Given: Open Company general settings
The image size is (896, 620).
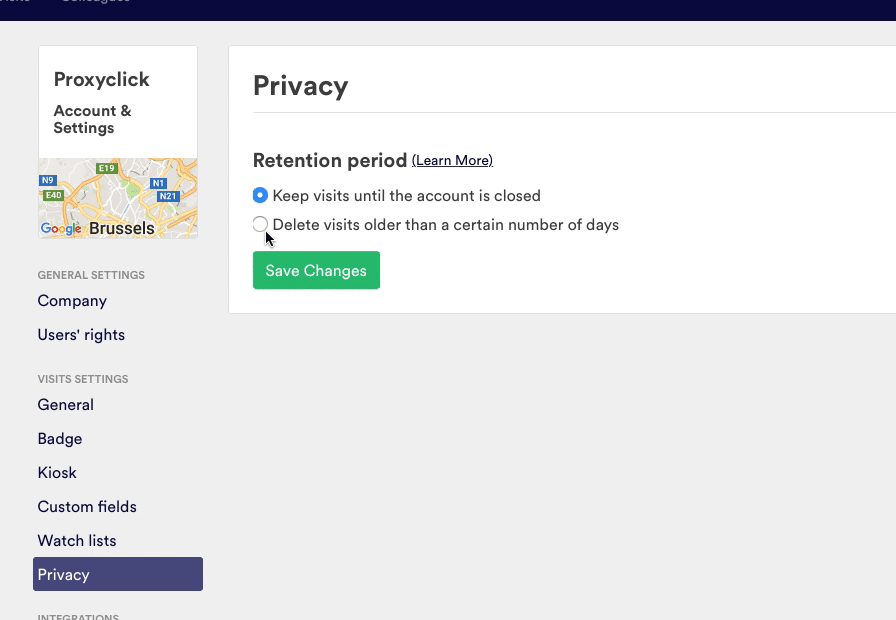Looking at the screenshot, I should pyautogui.click(x=72, y=301).
